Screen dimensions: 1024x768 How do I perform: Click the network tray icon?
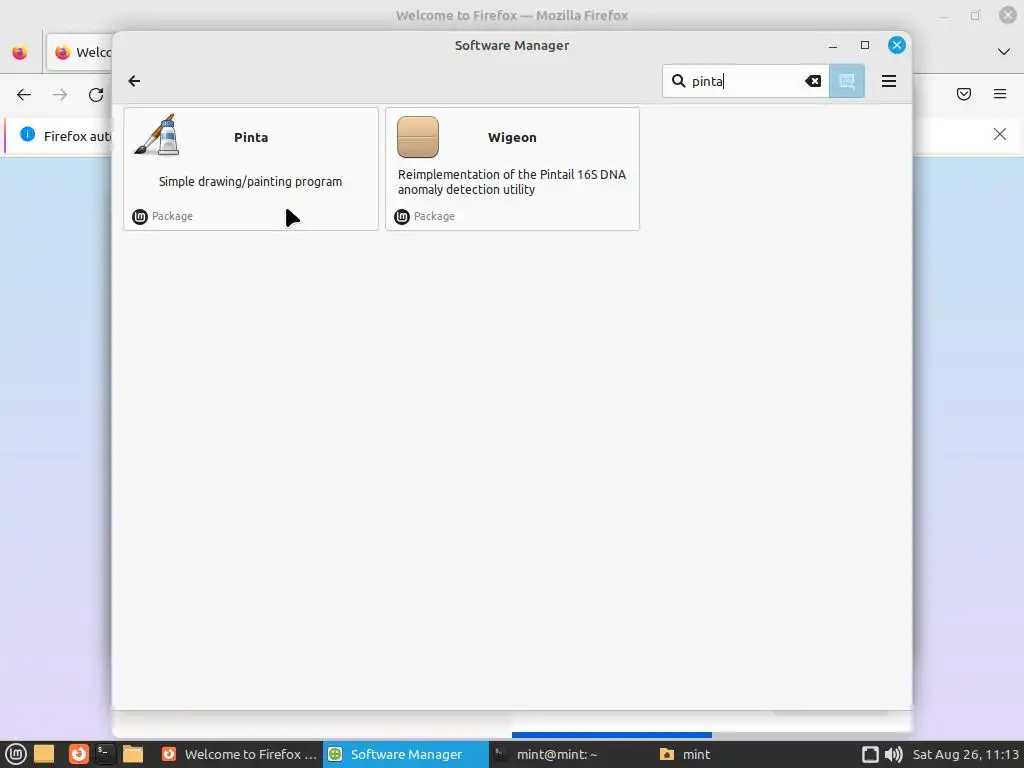pyautogui.click(x=870, y=754)
